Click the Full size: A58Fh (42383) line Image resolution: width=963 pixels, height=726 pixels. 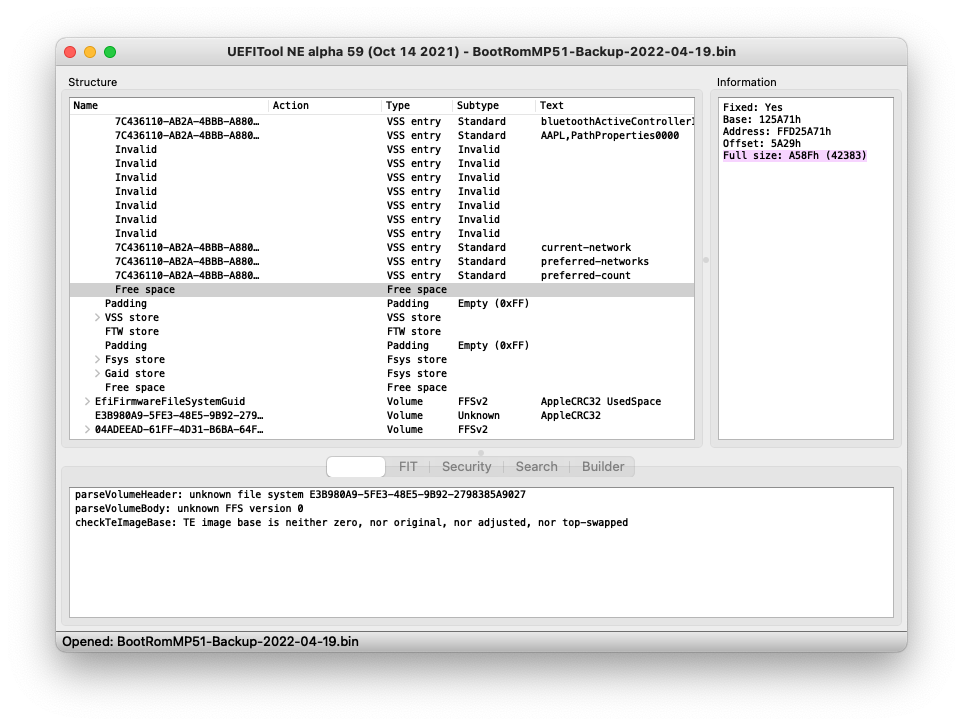[x=794, y=155]
